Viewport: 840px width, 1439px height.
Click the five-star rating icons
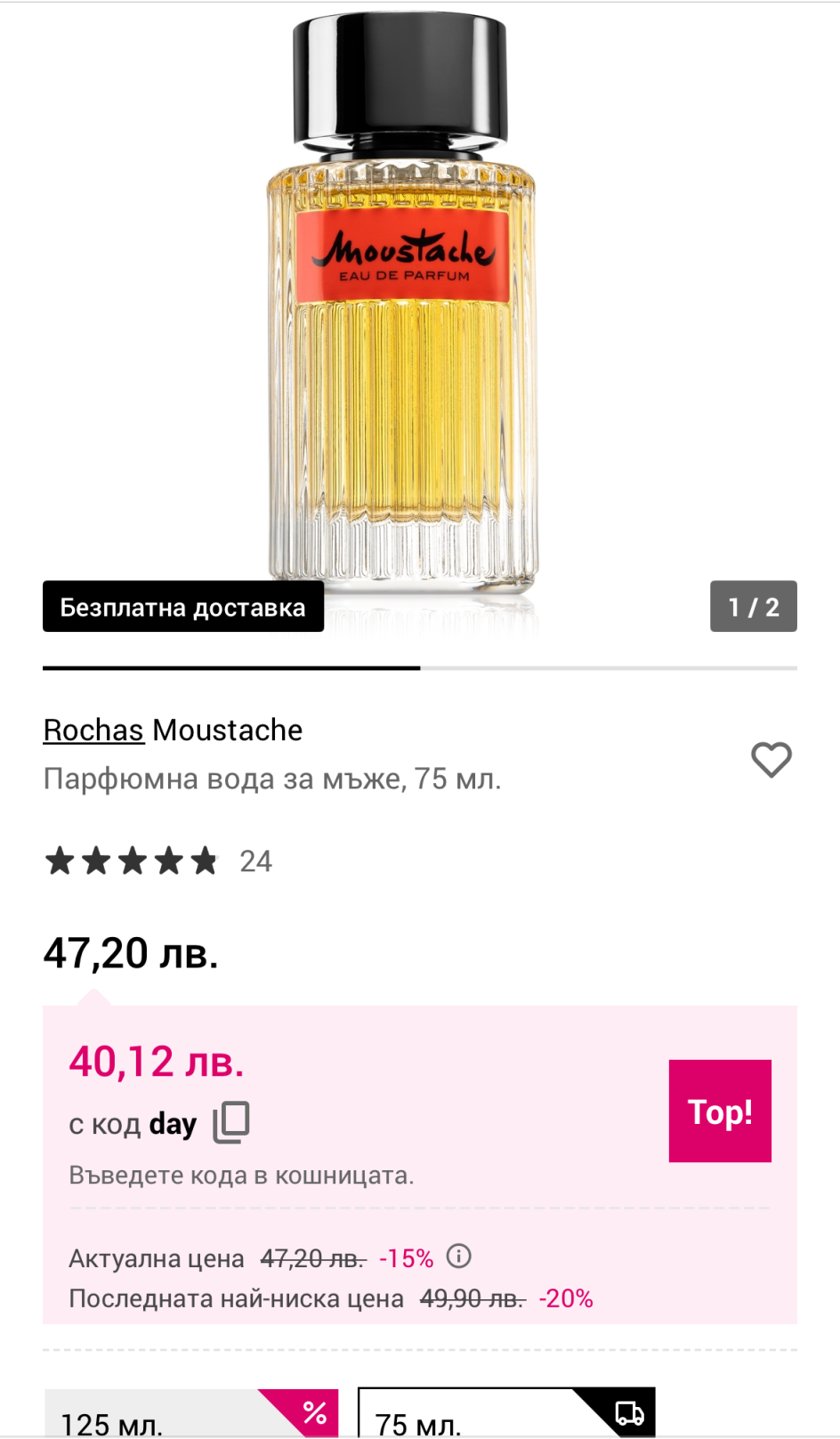(132, 861)
